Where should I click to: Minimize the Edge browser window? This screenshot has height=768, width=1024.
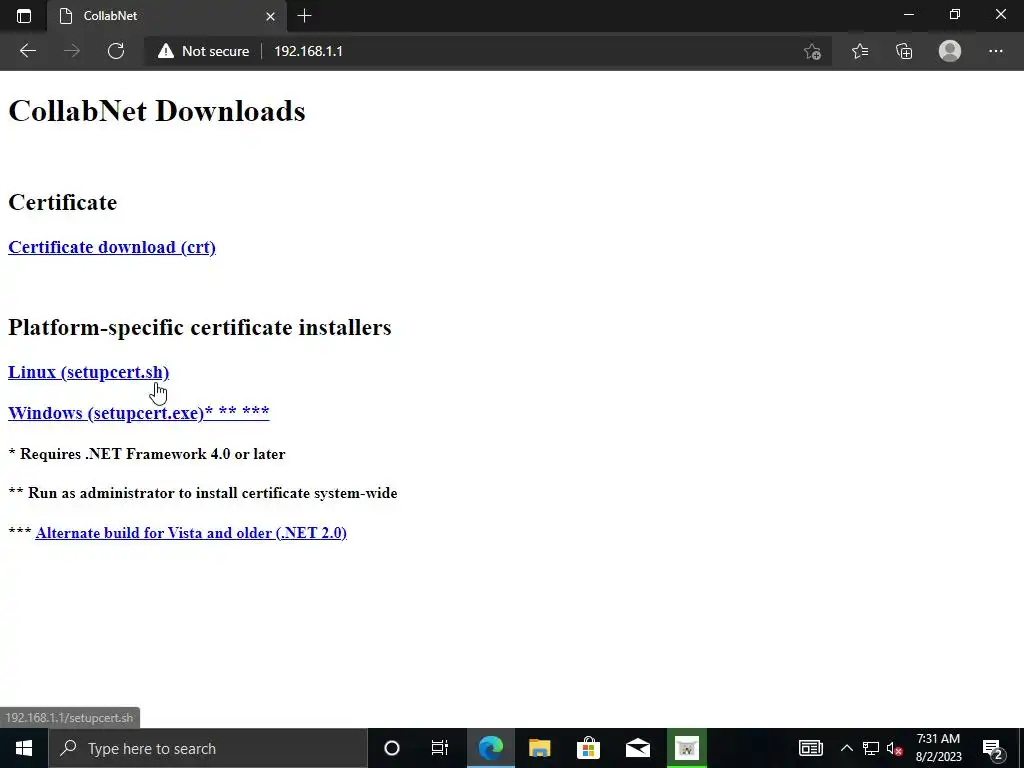pyautogui.click(x=908, y=14)
